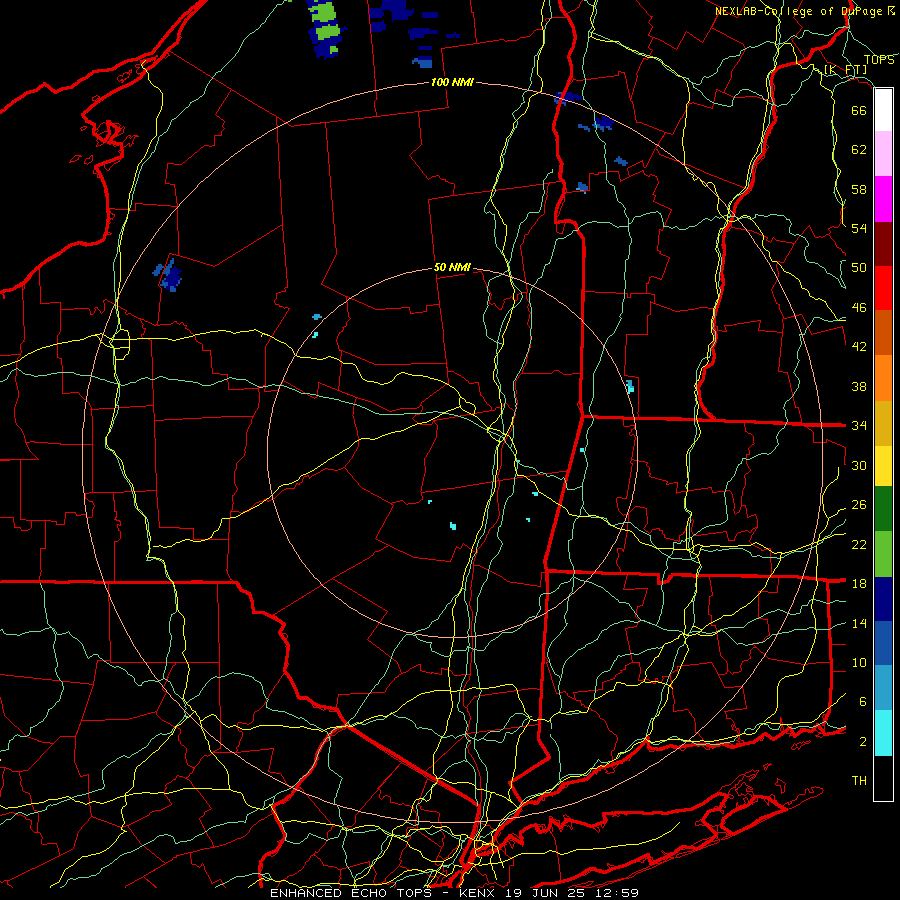
Task: Click the legend value "2"
Action: (862, 741)
